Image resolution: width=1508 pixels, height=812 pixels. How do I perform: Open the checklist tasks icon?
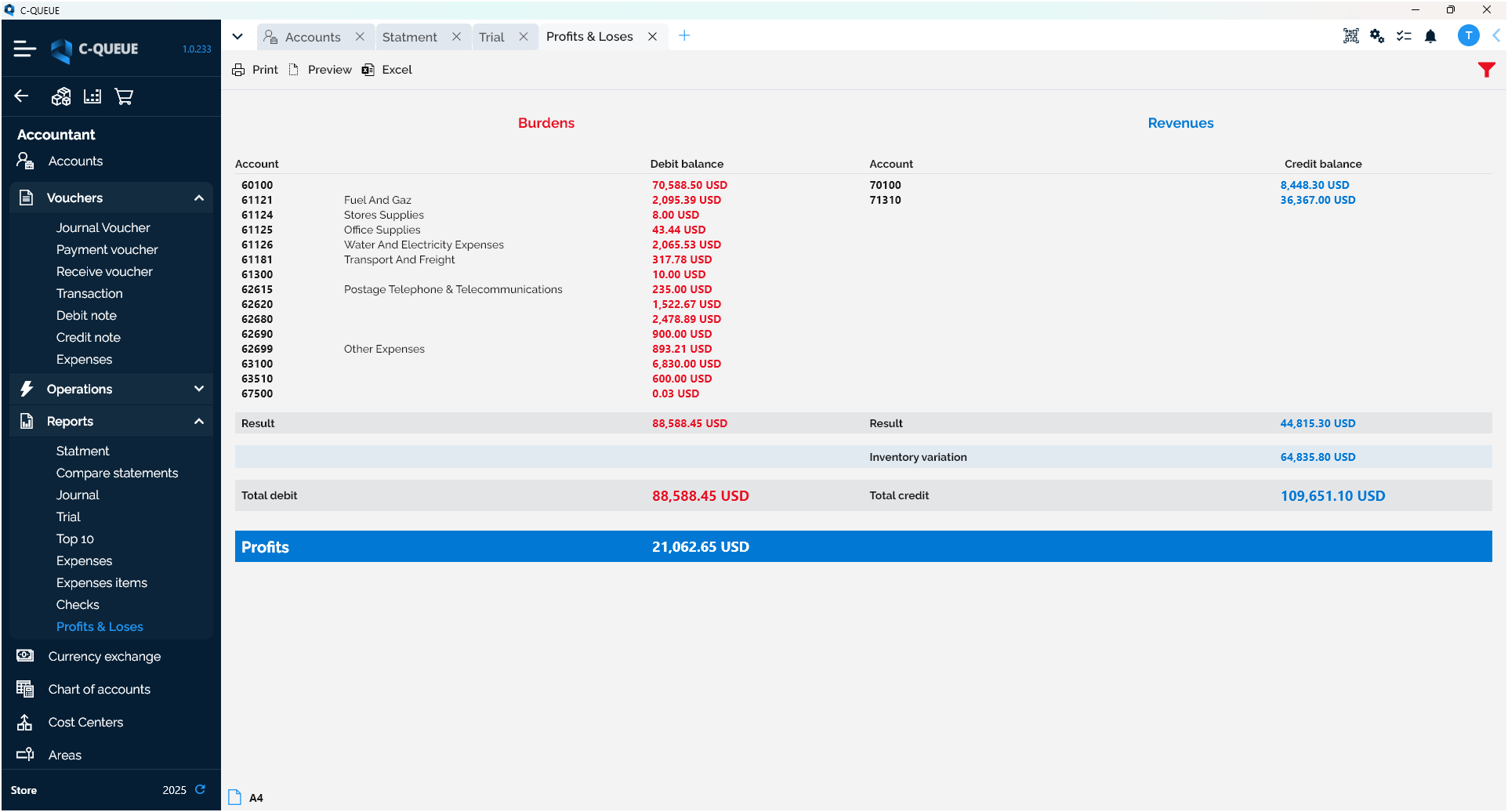(1404, 36)
